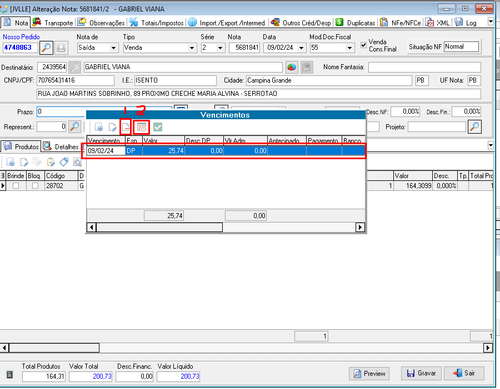Click main window bottom scrollbar left arrow
The width and height of the screenshot is (500, 389).
pos(4,348)
